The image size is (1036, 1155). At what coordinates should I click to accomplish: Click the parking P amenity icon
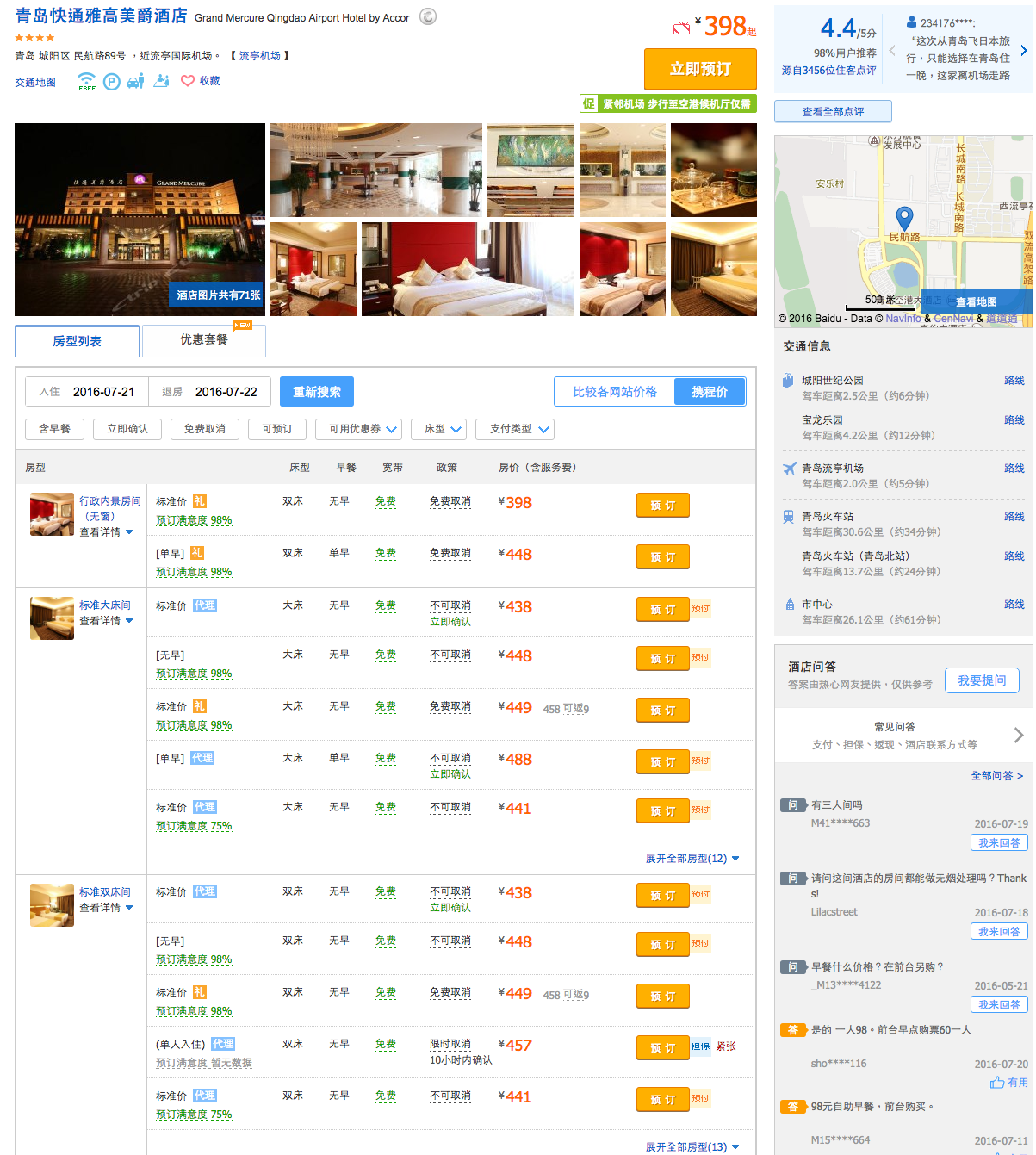(x=112, y=82)
